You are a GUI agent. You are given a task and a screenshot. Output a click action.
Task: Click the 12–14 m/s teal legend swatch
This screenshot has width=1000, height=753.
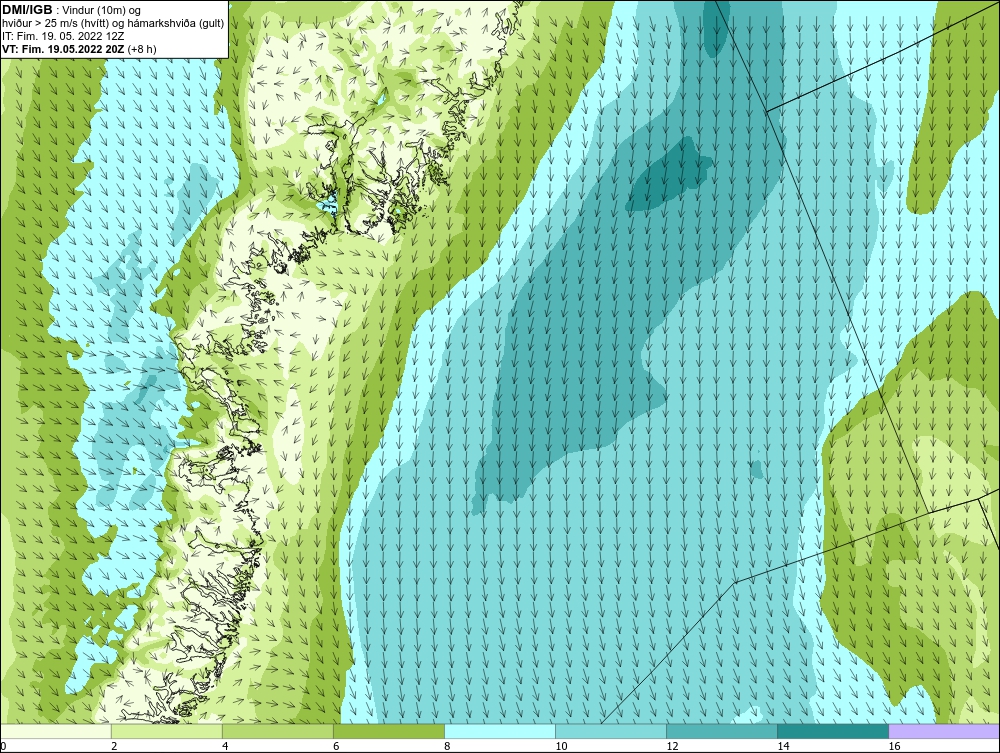click(722, 731)
